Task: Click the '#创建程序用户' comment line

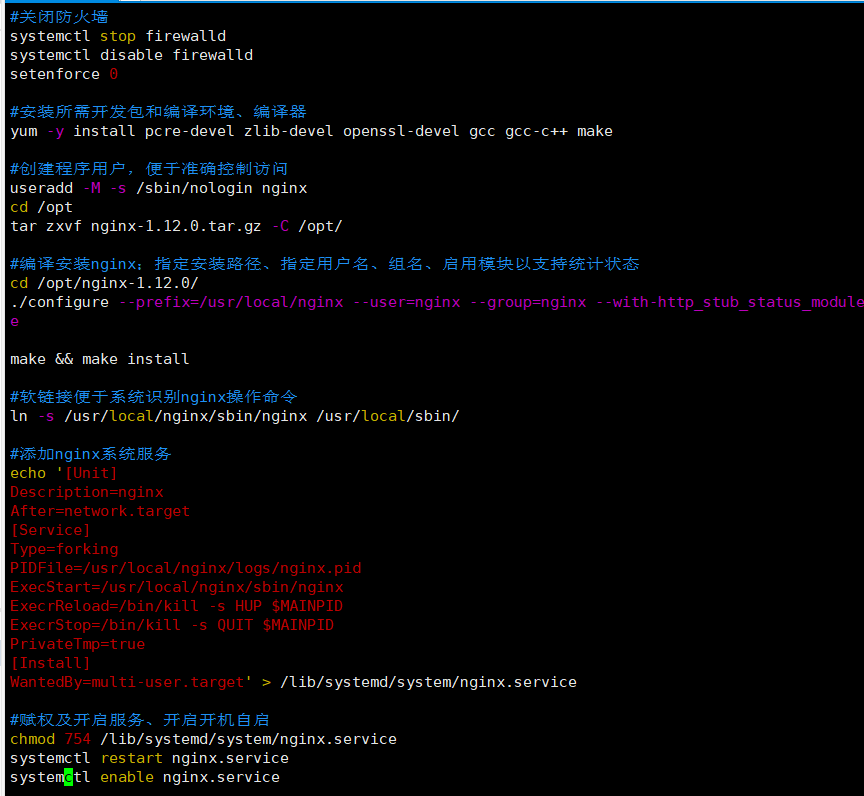Action: [x=149, y=169]
